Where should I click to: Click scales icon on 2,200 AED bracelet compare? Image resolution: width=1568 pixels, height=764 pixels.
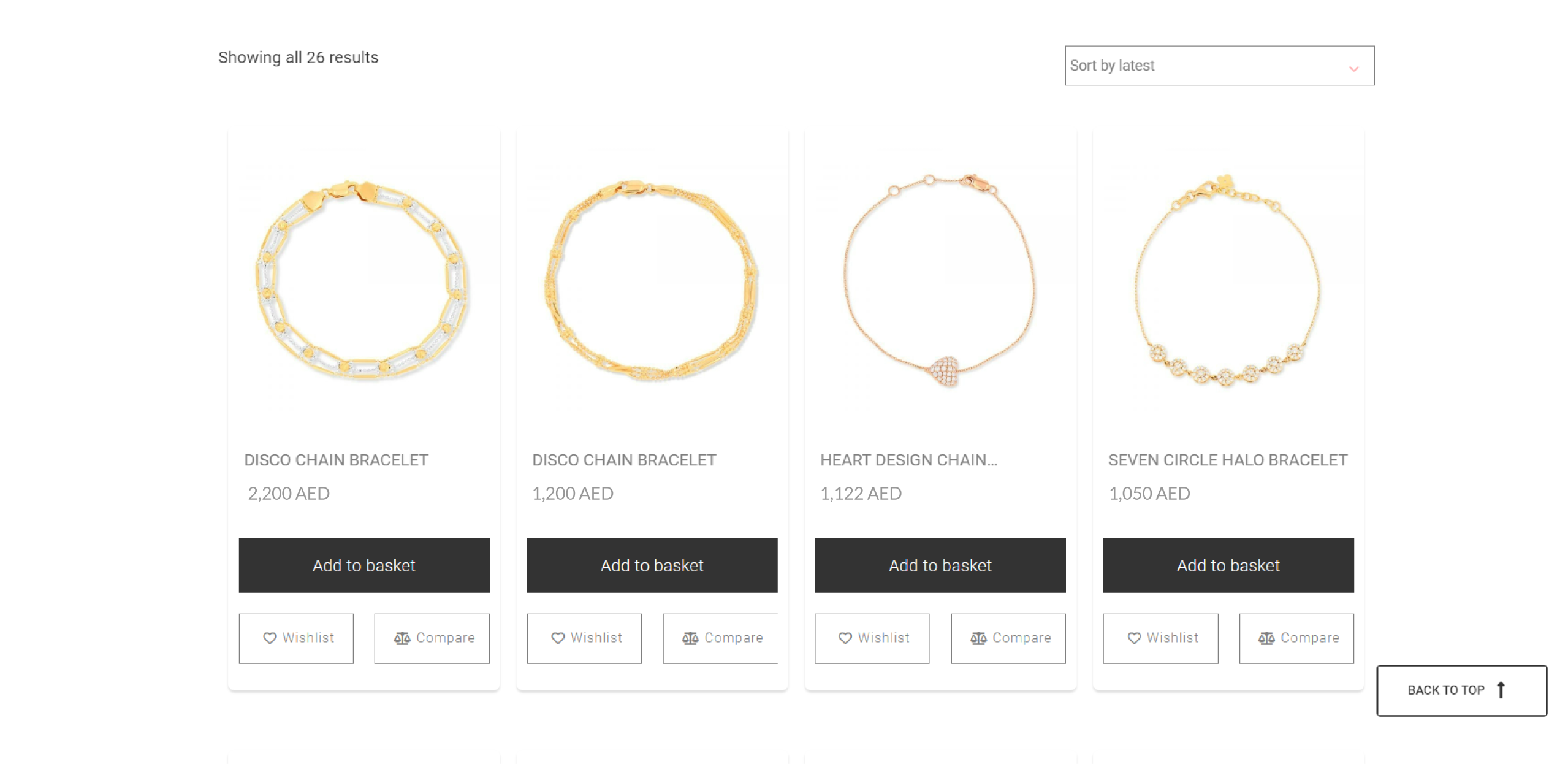402,638
